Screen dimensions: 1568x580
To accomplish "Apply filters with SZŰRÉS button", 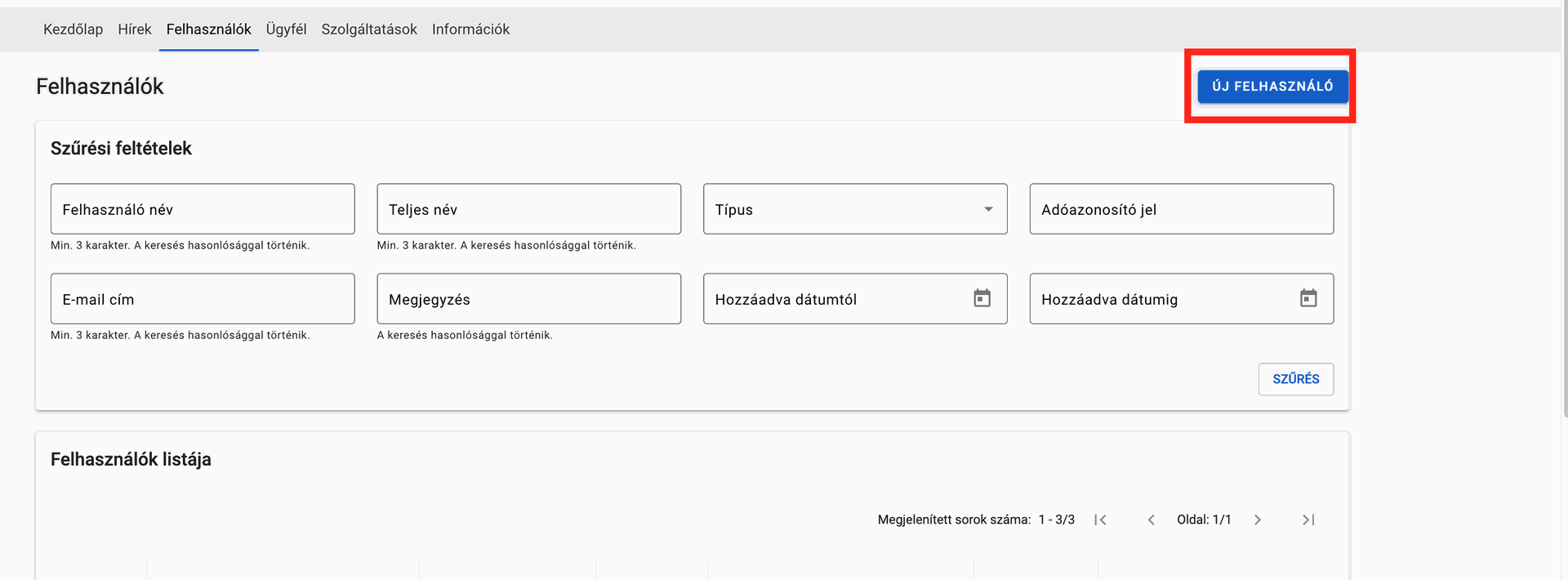I will click(x=1296, y=379).
